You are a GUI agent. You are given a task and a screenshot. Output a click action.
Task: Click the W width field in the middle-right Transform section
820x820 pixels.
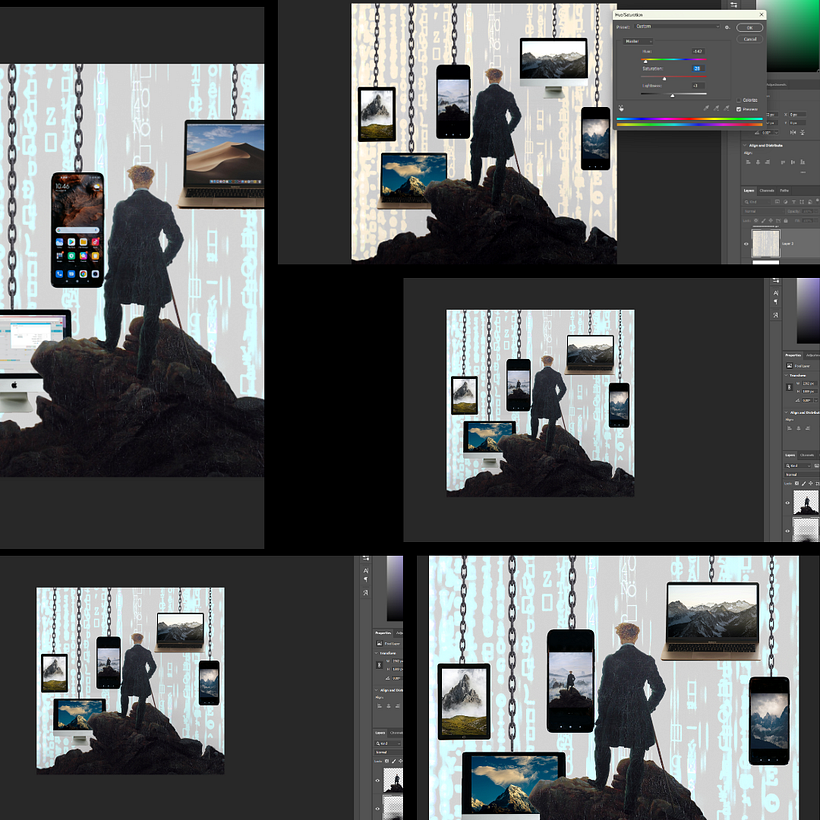809,383
